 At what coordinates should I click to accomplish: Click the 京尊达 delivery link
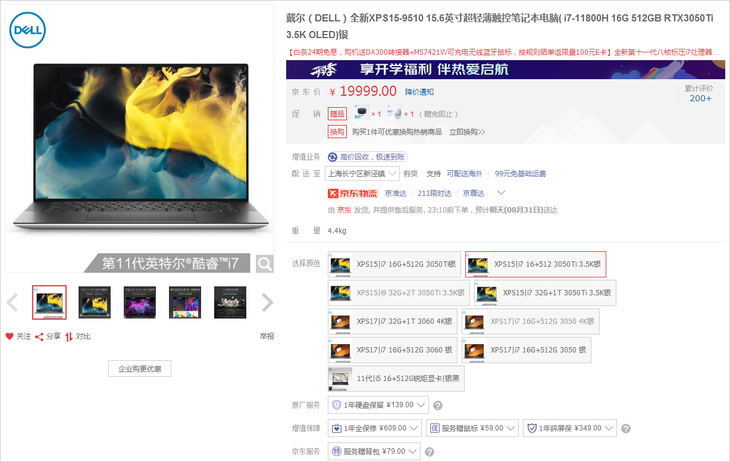473,193
